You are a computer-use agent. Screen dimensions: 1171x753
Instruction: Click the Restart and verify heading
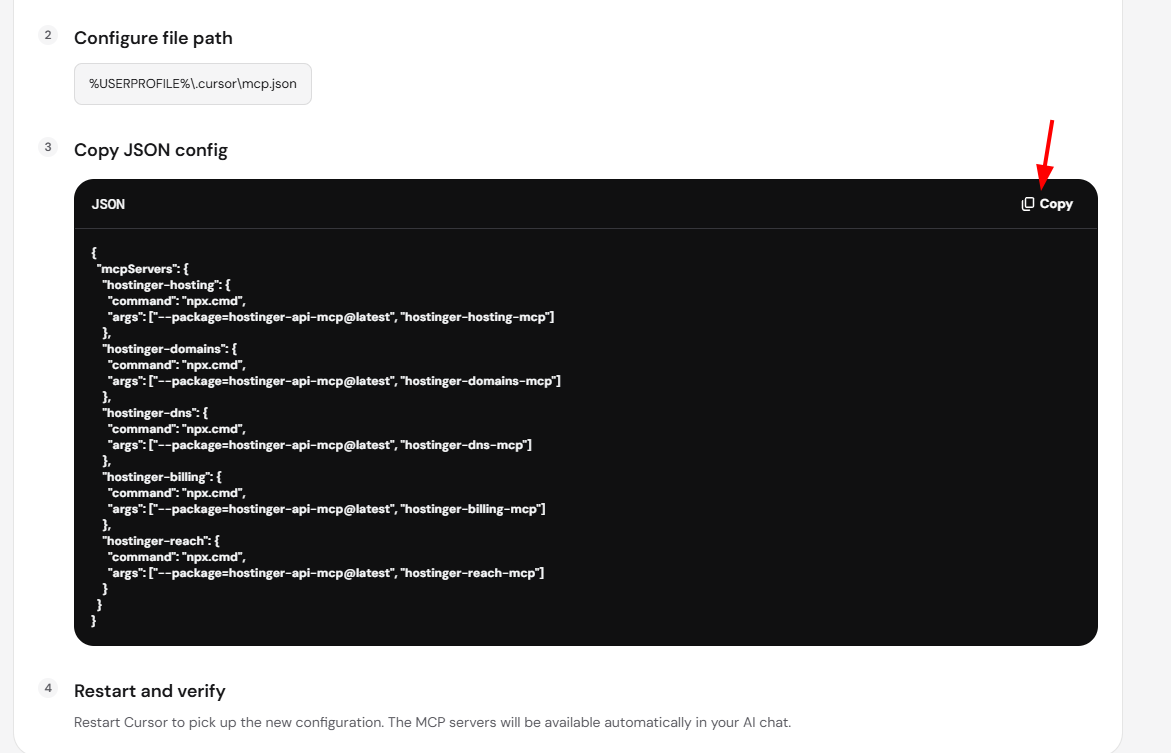click(x=149, y=691)
